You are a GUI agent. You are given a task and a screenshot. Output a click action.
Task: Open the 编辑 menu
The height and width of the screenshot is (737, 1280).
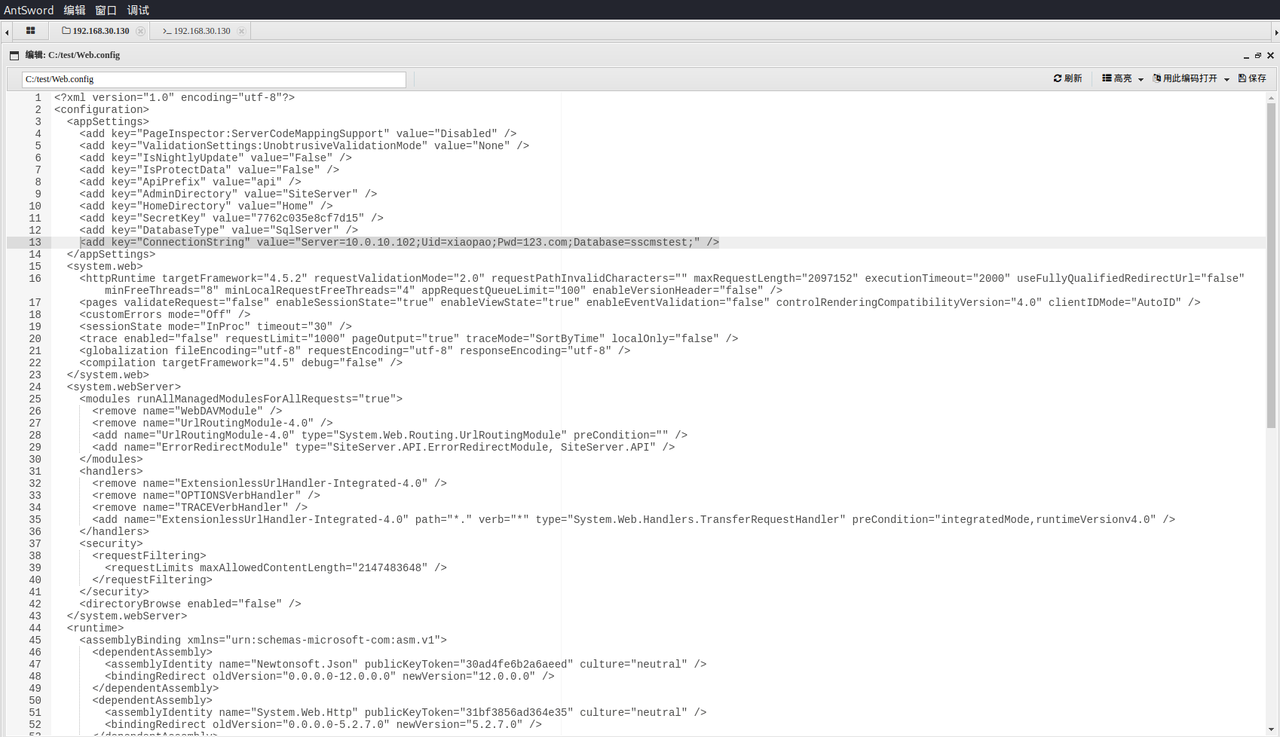coord(75,10)
